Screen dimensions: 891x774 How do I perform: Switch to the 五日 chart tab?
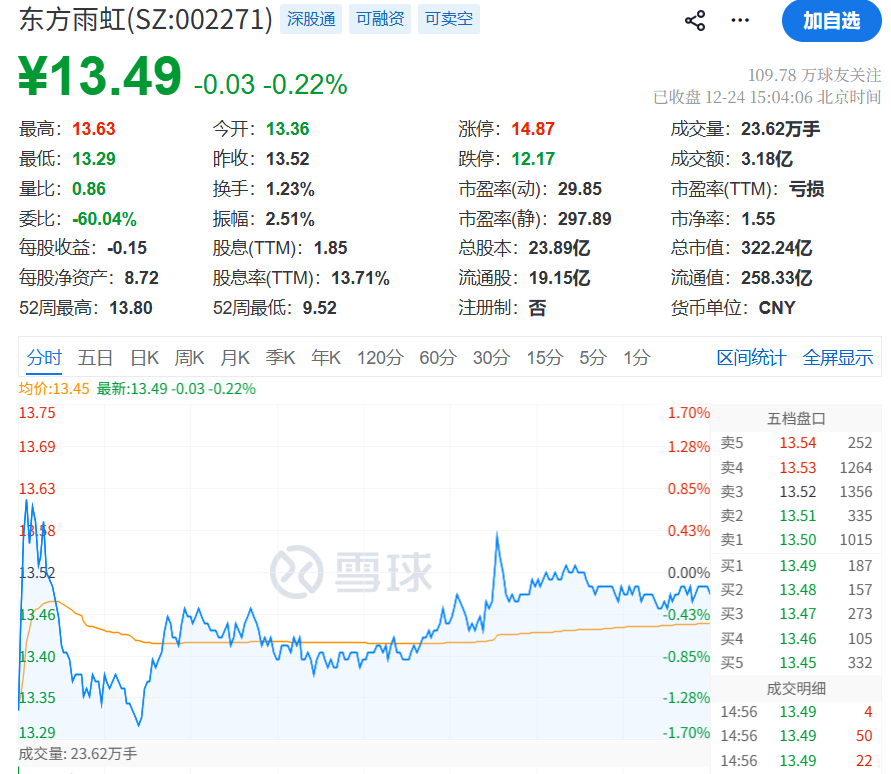[x=96, y=358]
